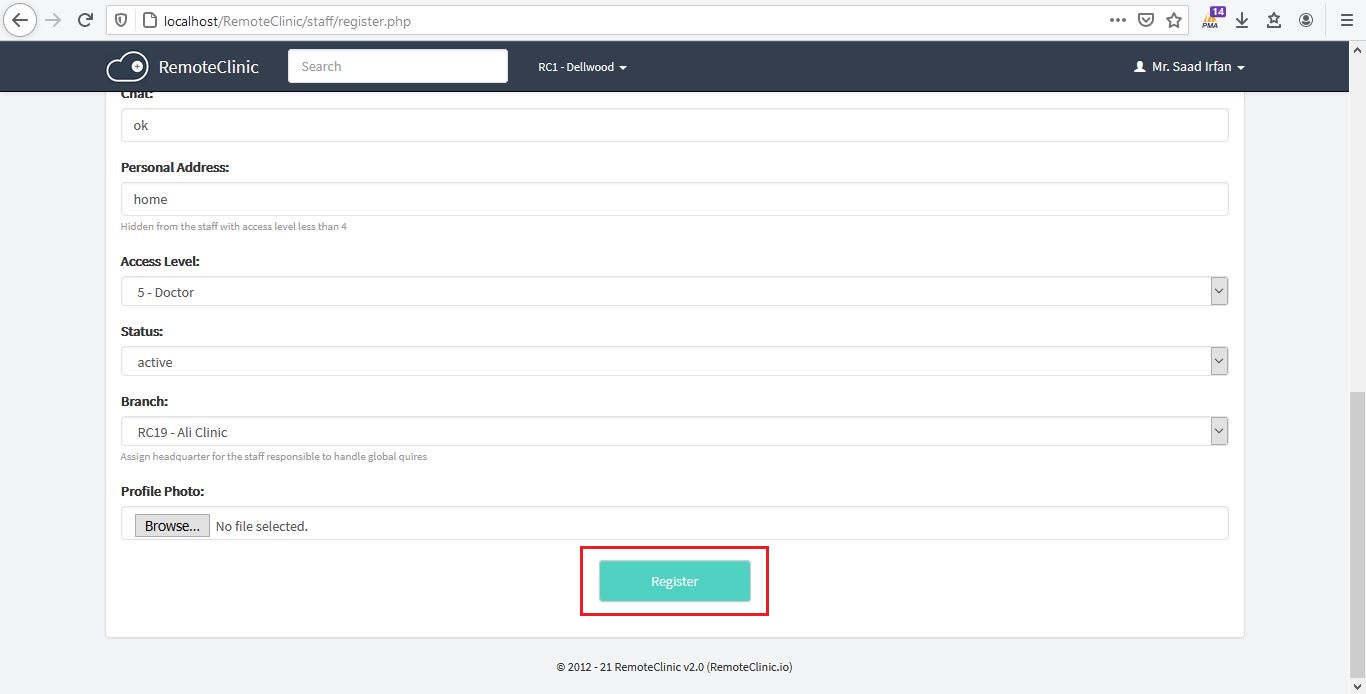Click the footer copyright RemoteClinic v2.0 text

(674, 667)
